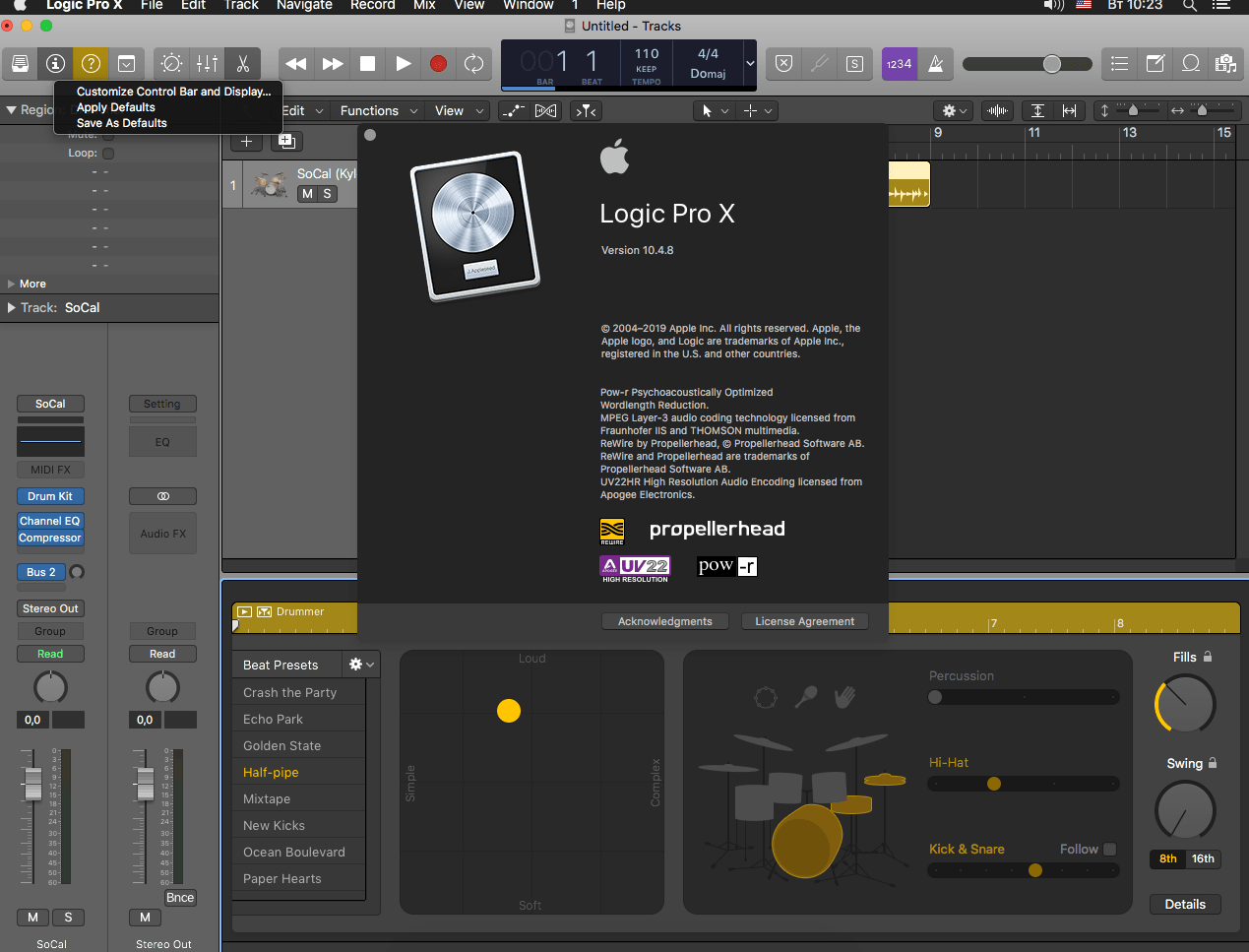Open the Smart Controls icon
Image resolution: width=1249 pixels, height=952 pixels.
pyautogui.click(x=170, y=63)
